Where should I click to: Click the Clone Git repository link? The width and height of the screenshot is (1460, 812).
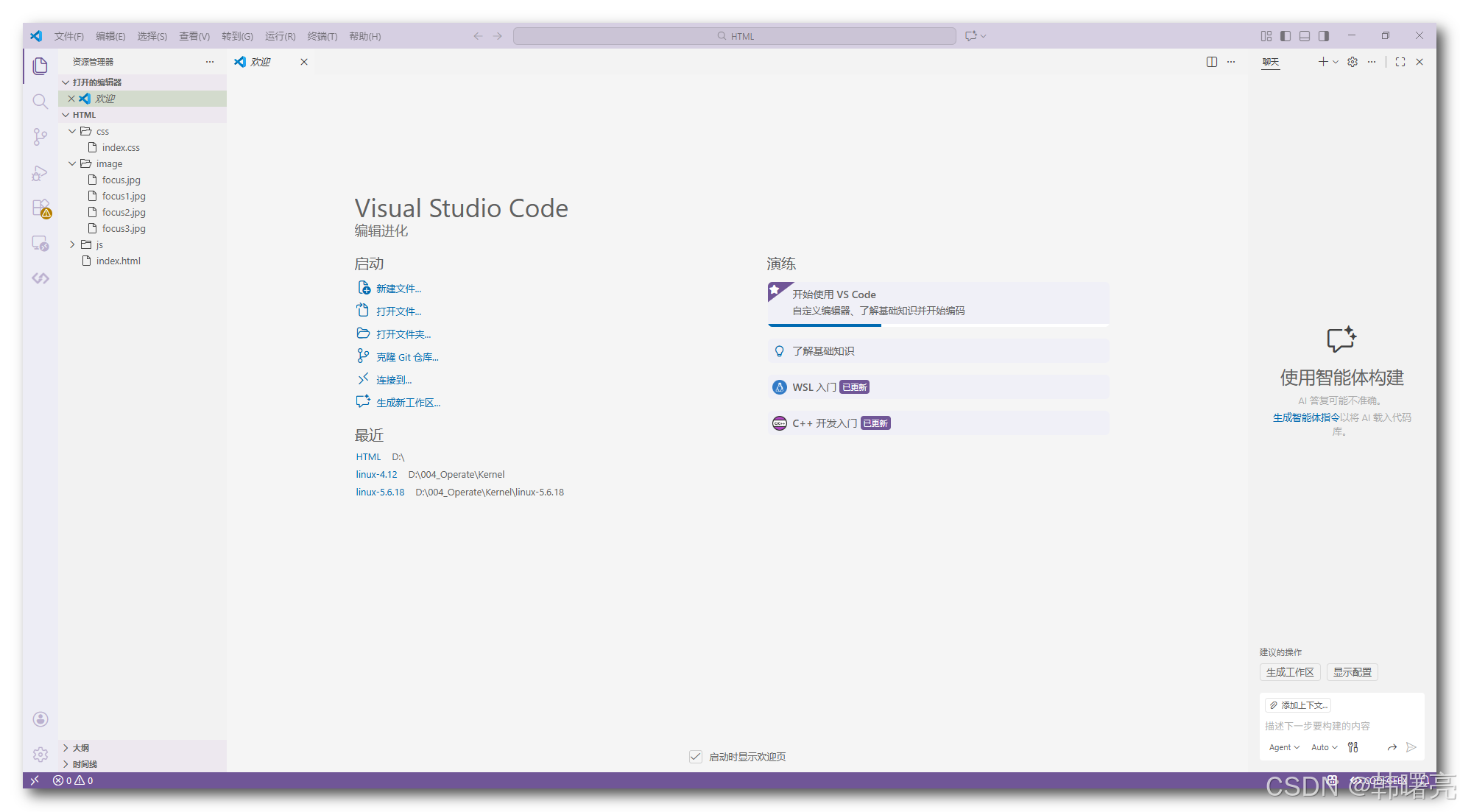click(x=406, y=357)
